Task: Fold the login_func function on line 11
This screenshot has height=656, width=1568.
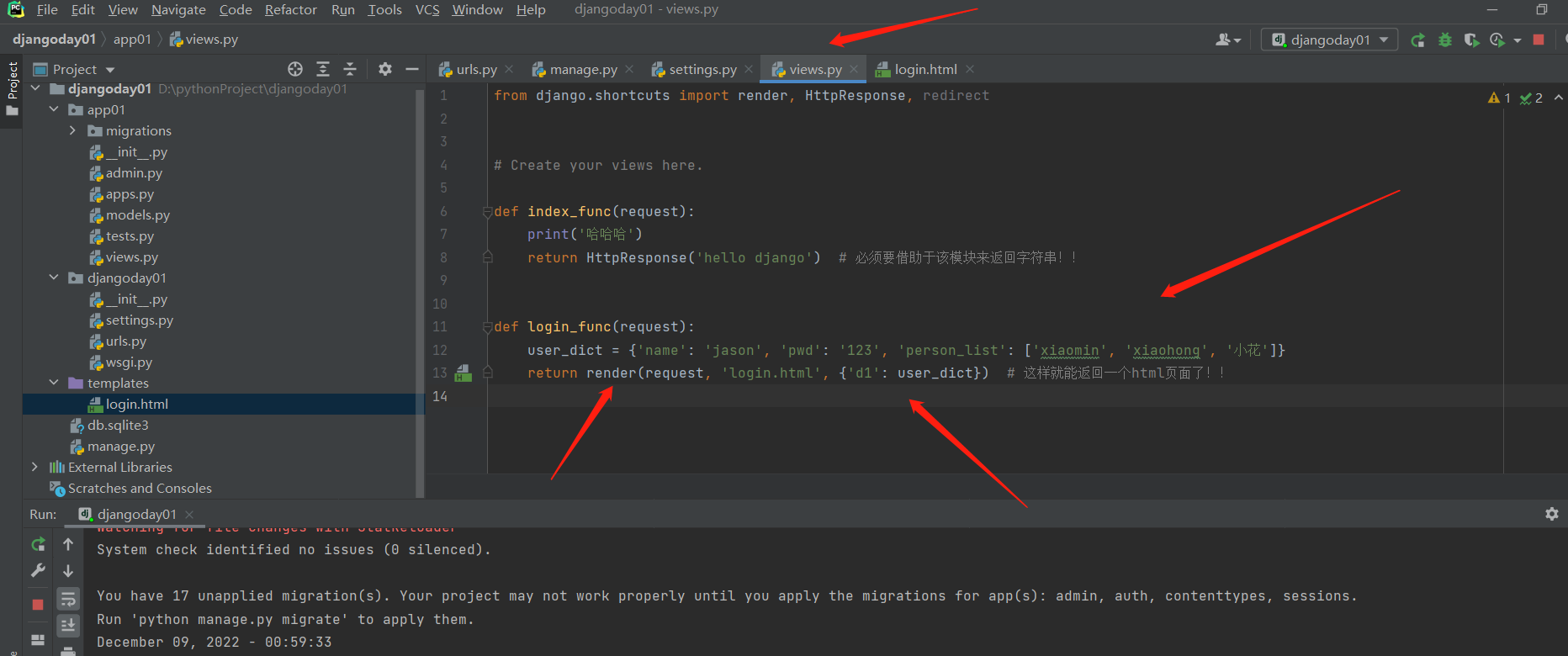Action: coord(487,327)
